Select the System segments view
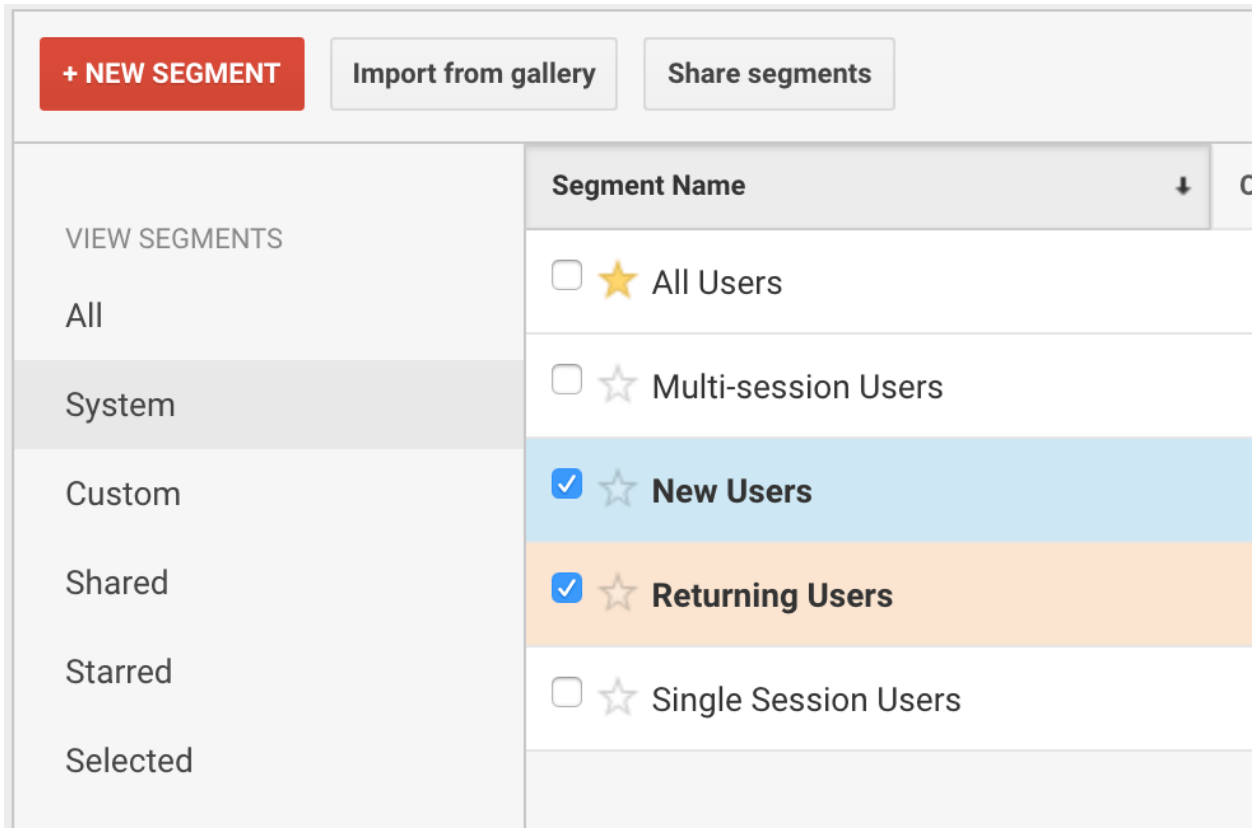Screen dimensions: 1258x836 point(120,405)
